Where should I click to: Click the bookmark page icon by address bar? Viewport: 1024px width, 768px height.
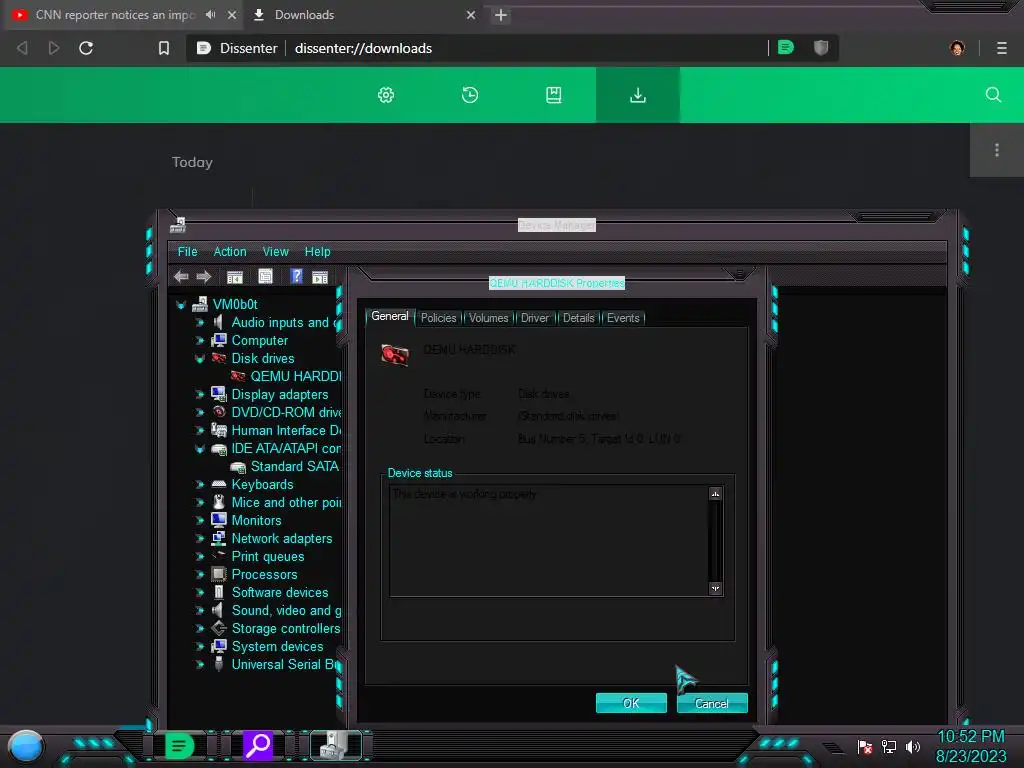[x=164, y=48]
